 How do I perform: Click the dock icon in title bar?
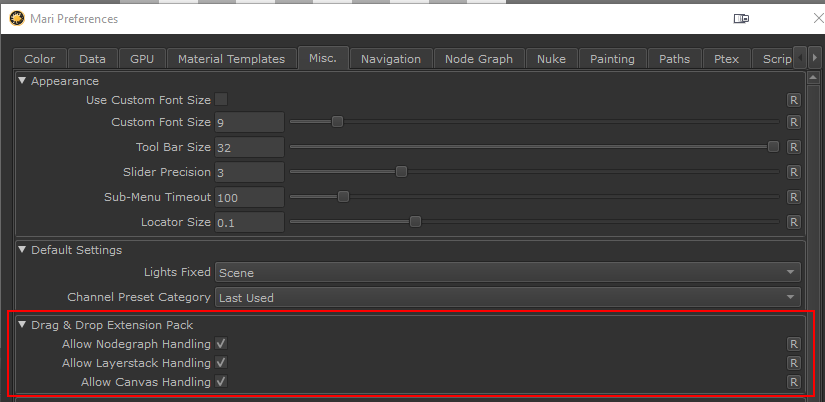point(741,19)
